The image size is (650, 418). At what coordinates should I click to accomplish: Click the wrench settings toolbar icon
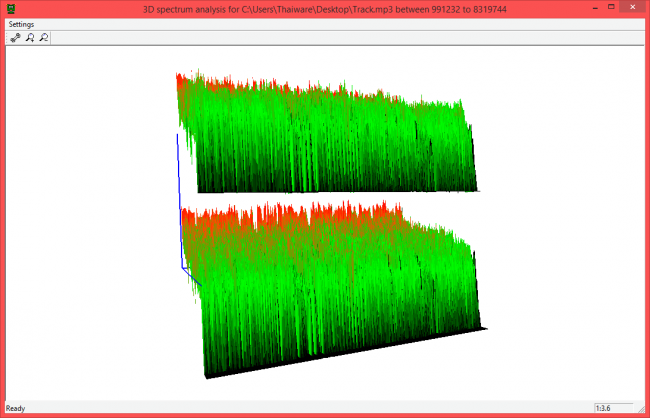click(16, 38)
